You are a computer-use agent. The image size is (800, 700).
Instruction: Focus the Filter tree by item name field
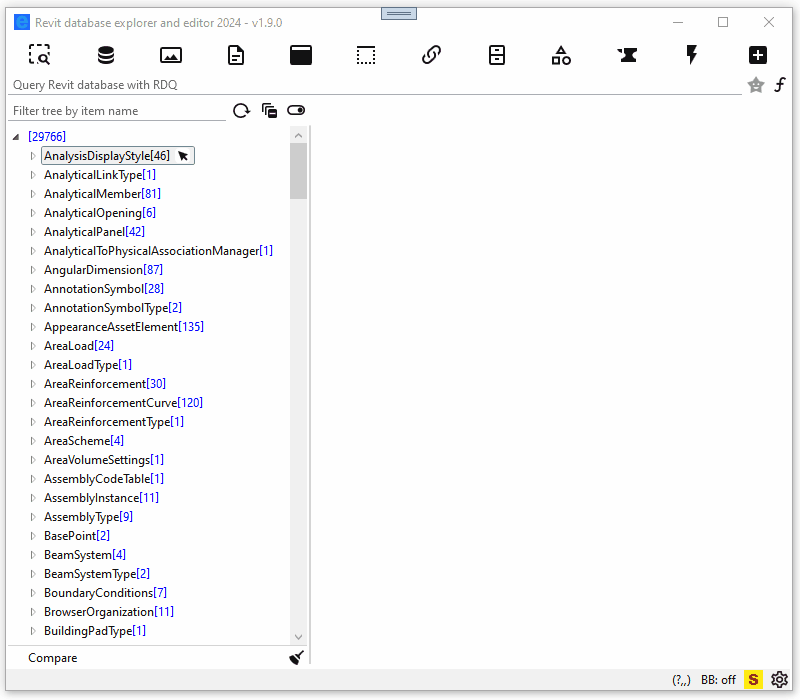click(117, 111)
